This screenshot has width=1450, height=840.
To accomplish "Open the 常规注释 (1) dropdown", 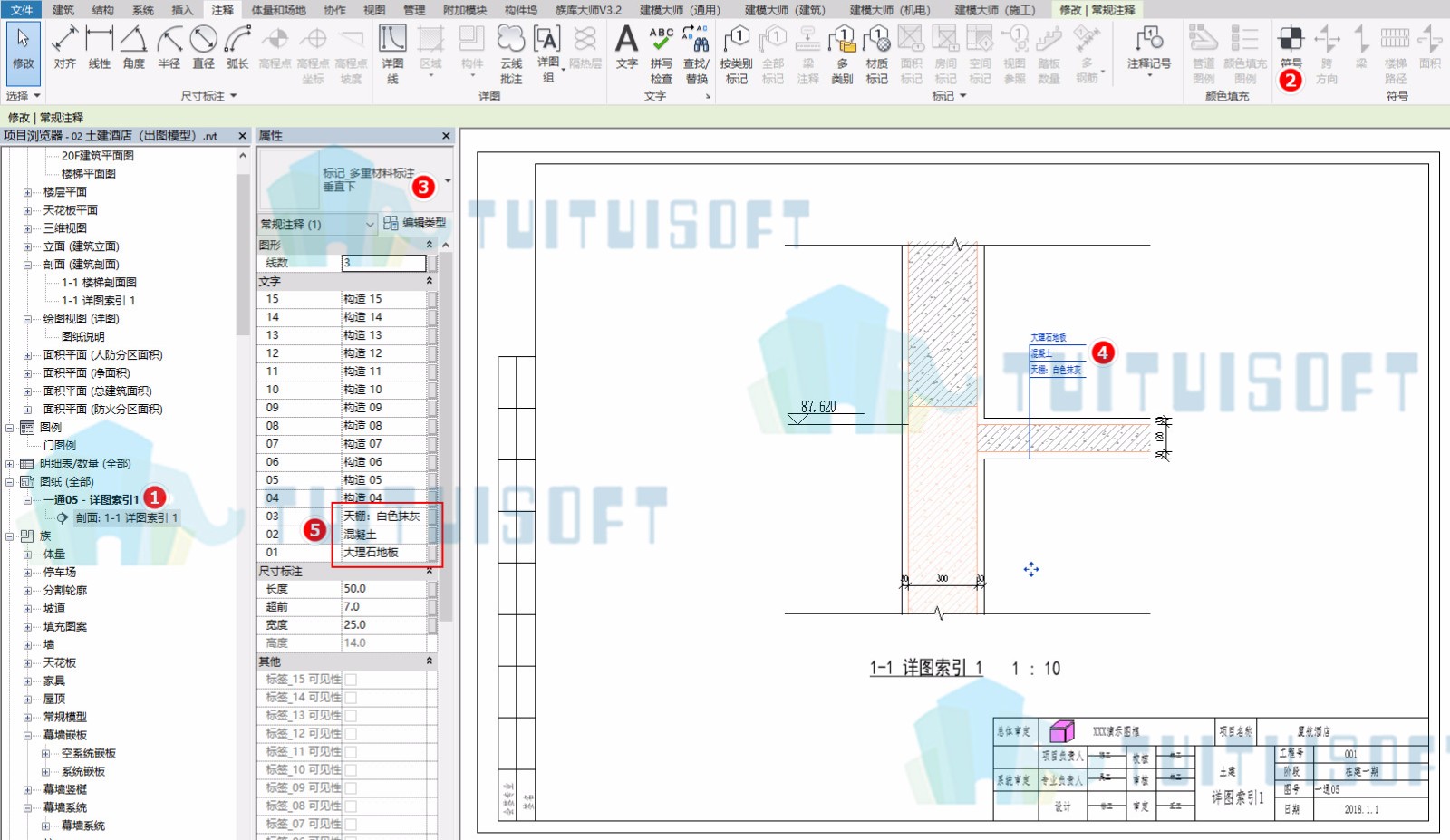I will point(317,224).
